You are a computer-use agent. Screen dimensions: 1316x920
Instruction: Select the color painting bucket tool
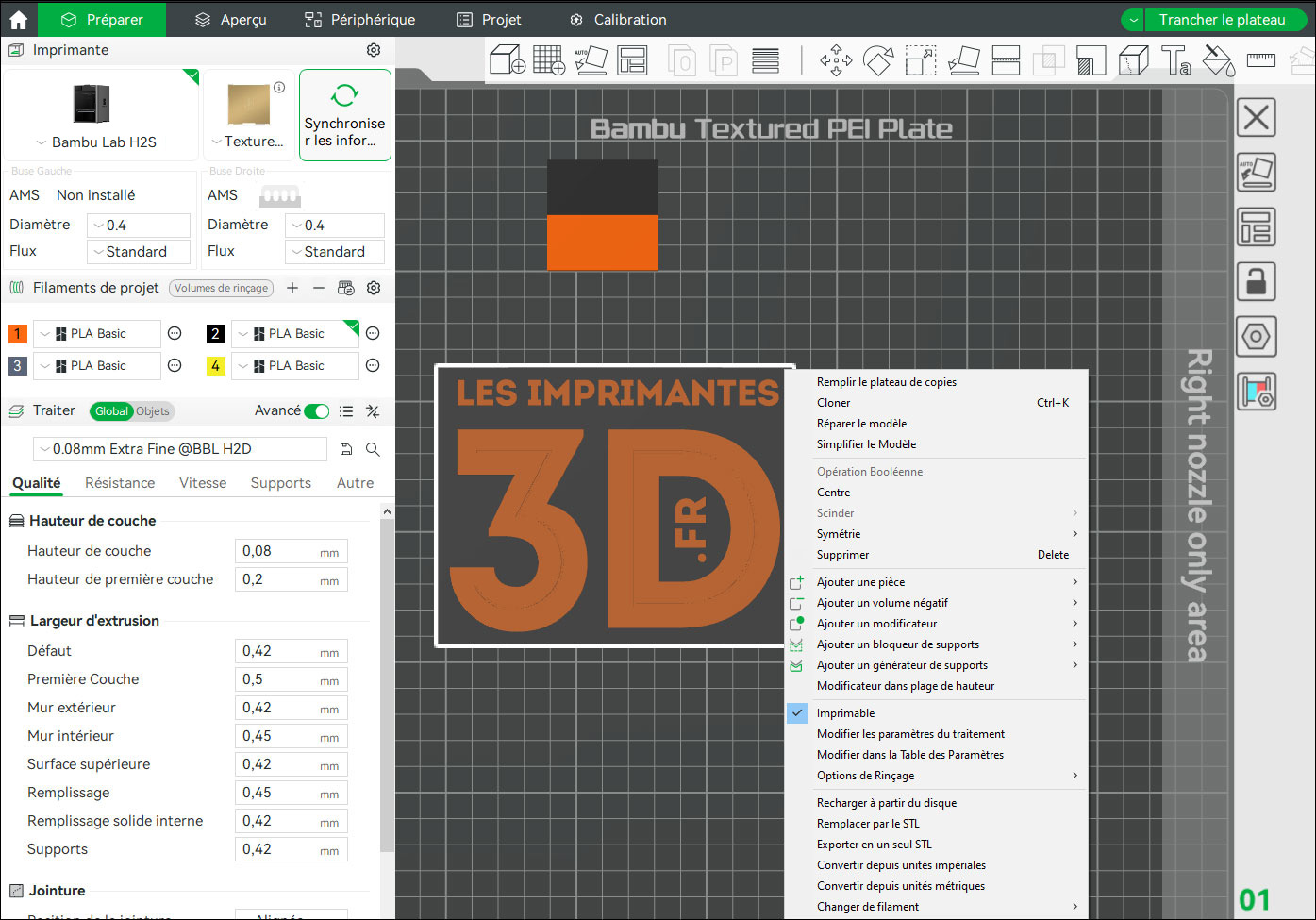coord(1218,60)
